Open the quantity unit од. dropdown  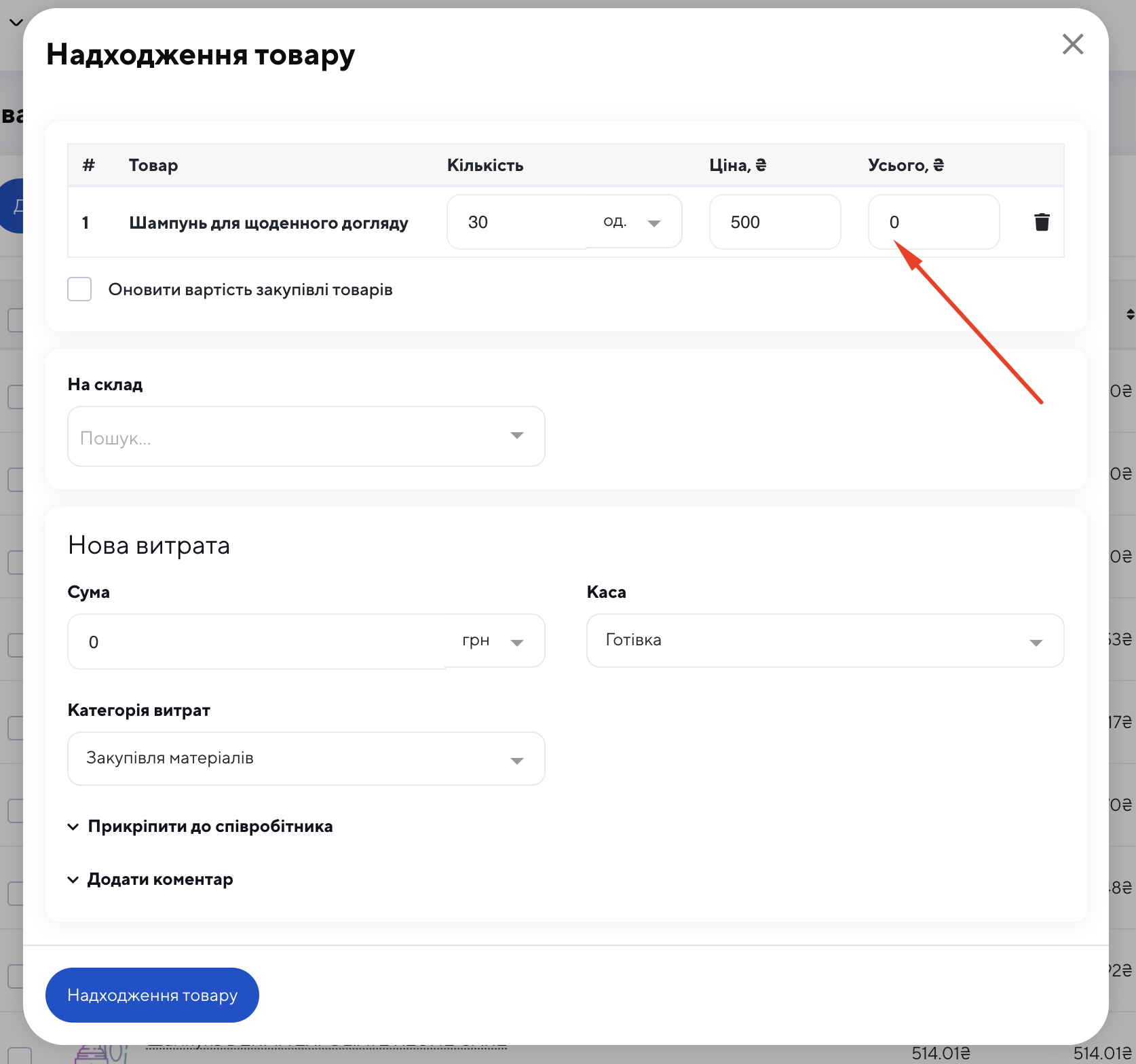632,222
